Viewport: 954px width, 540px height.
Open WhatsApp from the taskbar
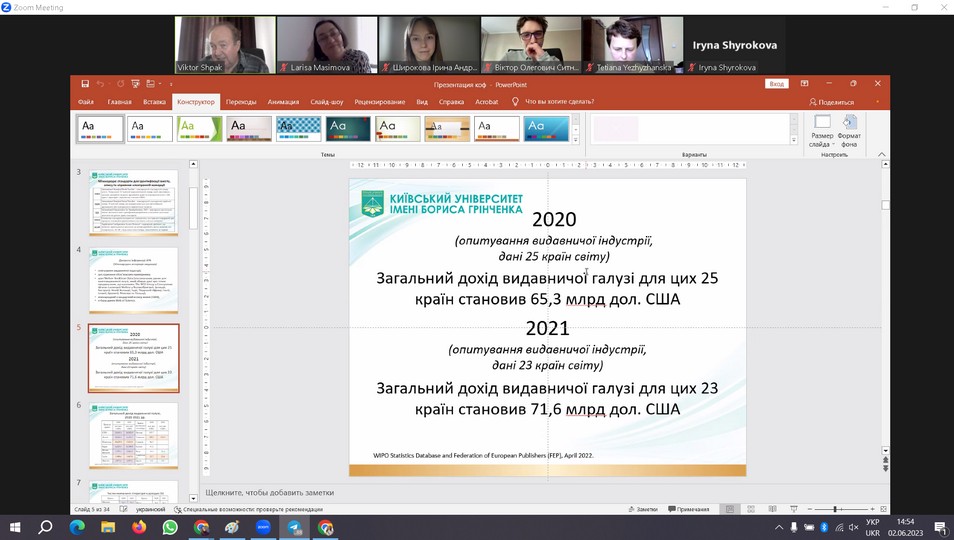coord(170,527)
